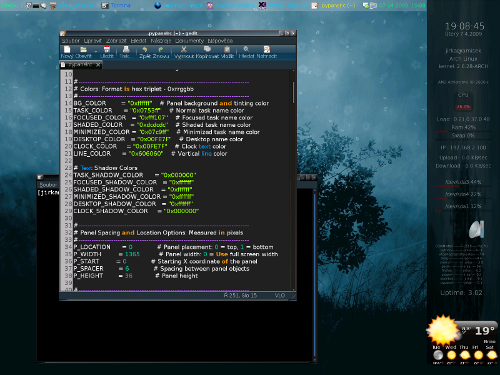This screenshot has height=375, width=500.
Task: Click the MINIMIZED_COLOR line
Action: (x=167, y=132)
